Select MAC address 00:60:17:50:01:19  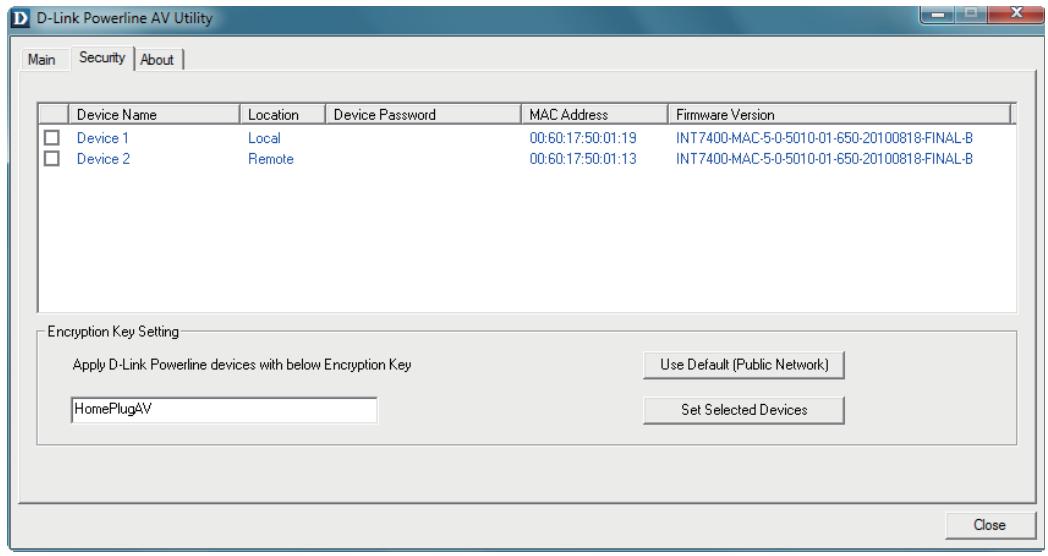[x=583, y=138]
